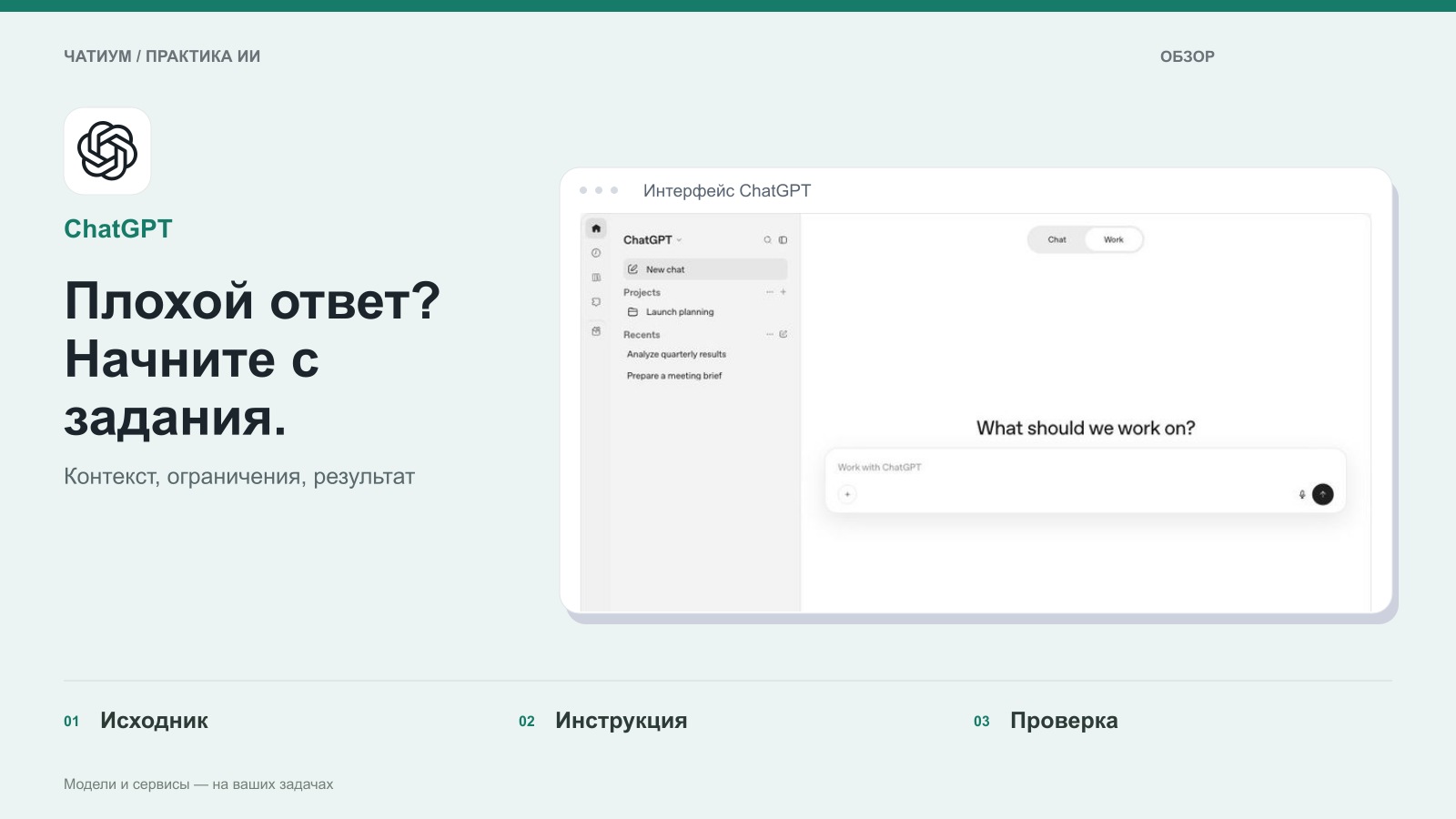
Task: Click the search magnifier icon beside ChatGPT title
Action: point(767,240)
